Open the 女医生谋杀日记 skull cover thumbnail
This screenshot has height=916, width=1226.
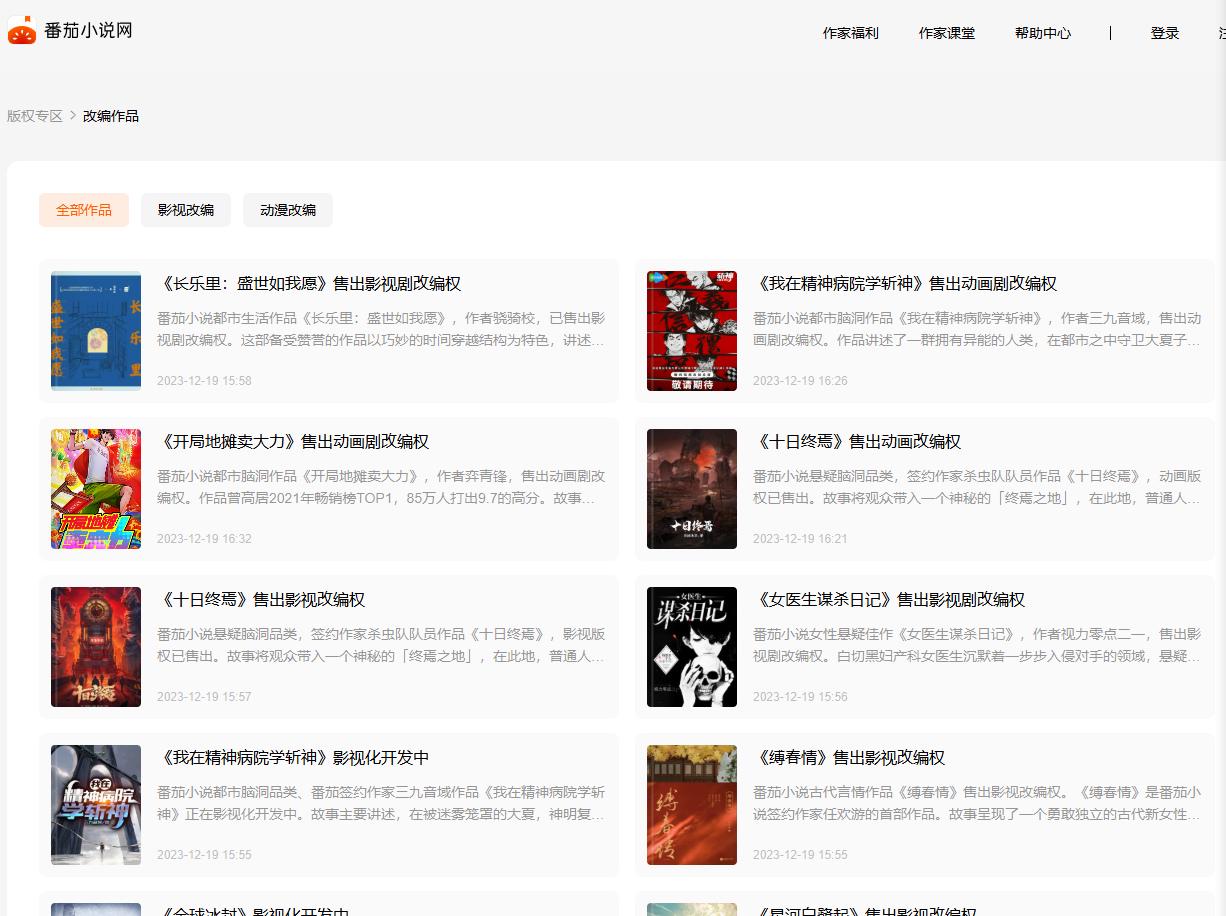pyautogui.click(x=692, y=647)
